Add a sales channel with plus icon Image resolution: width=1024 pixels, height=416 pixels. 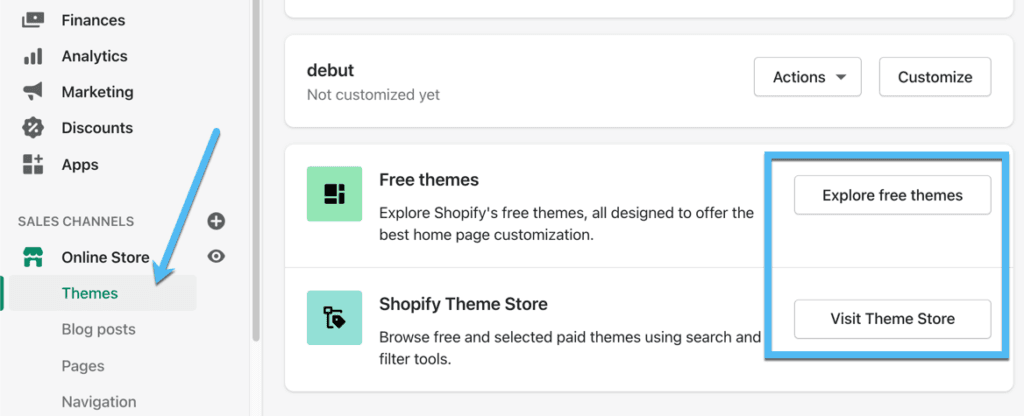pyautogui.click(x=216, y=221)
